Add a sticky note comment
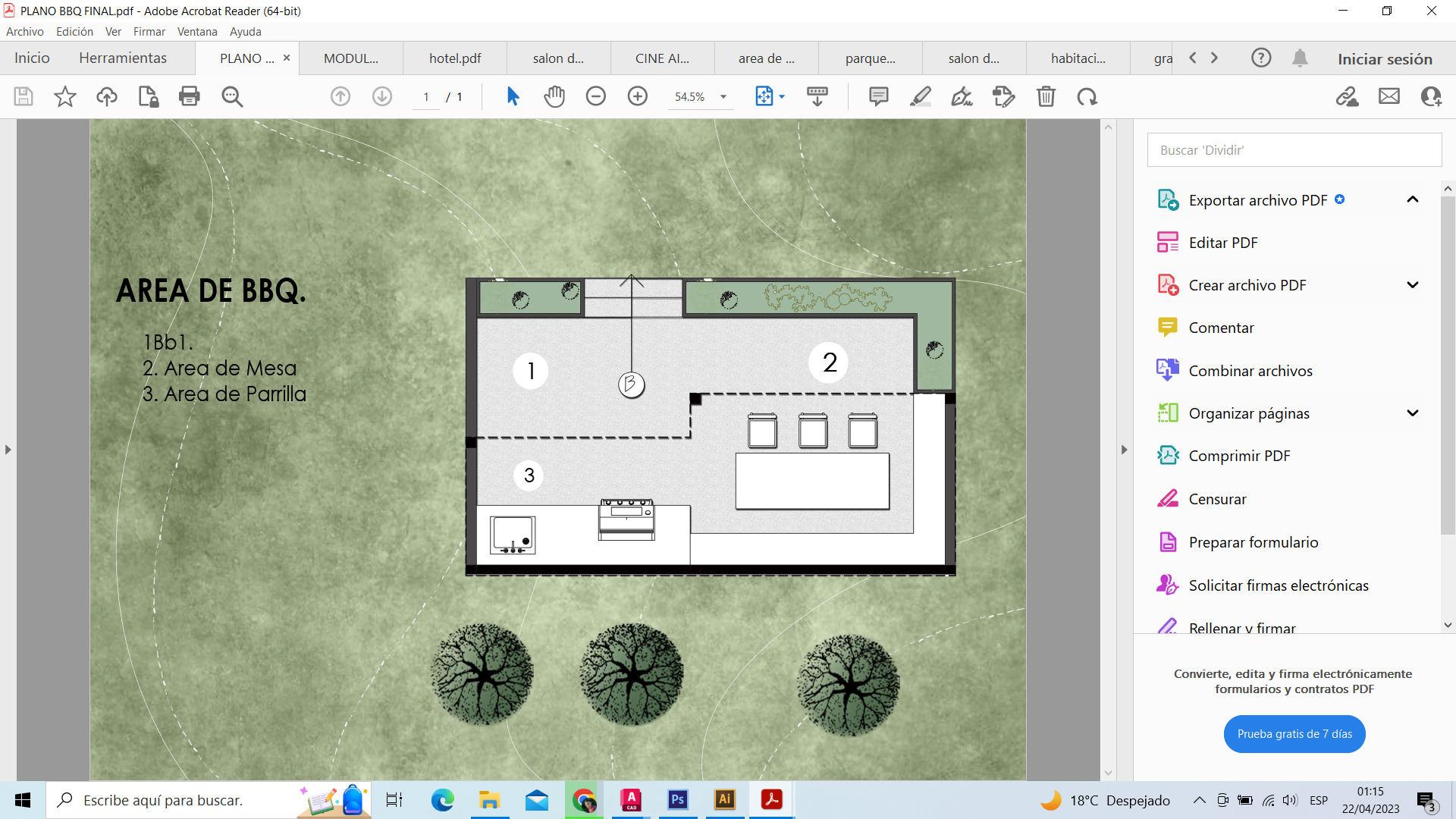The image size is (1456, 819). click(x=878, y=96)
